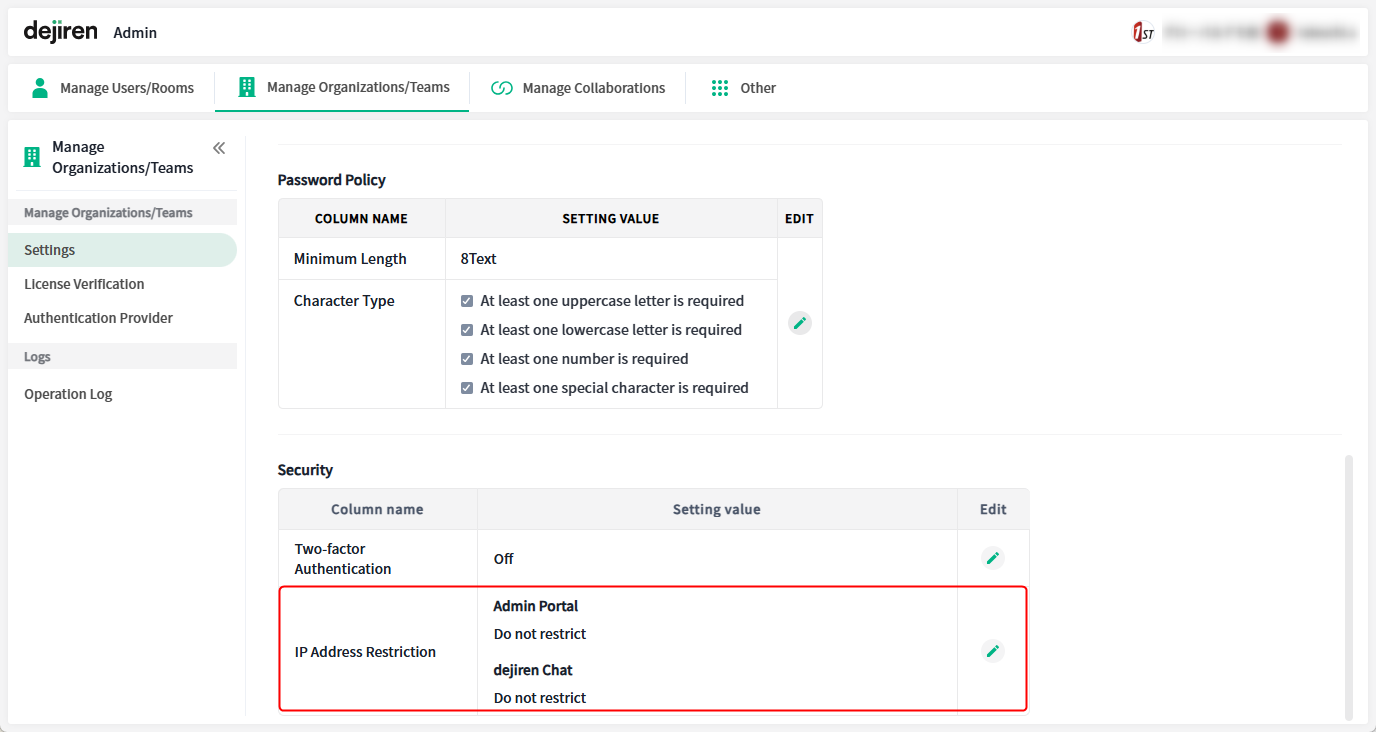
Task: Open Authentication Provider in the sidebar
Action: (98, 318)
